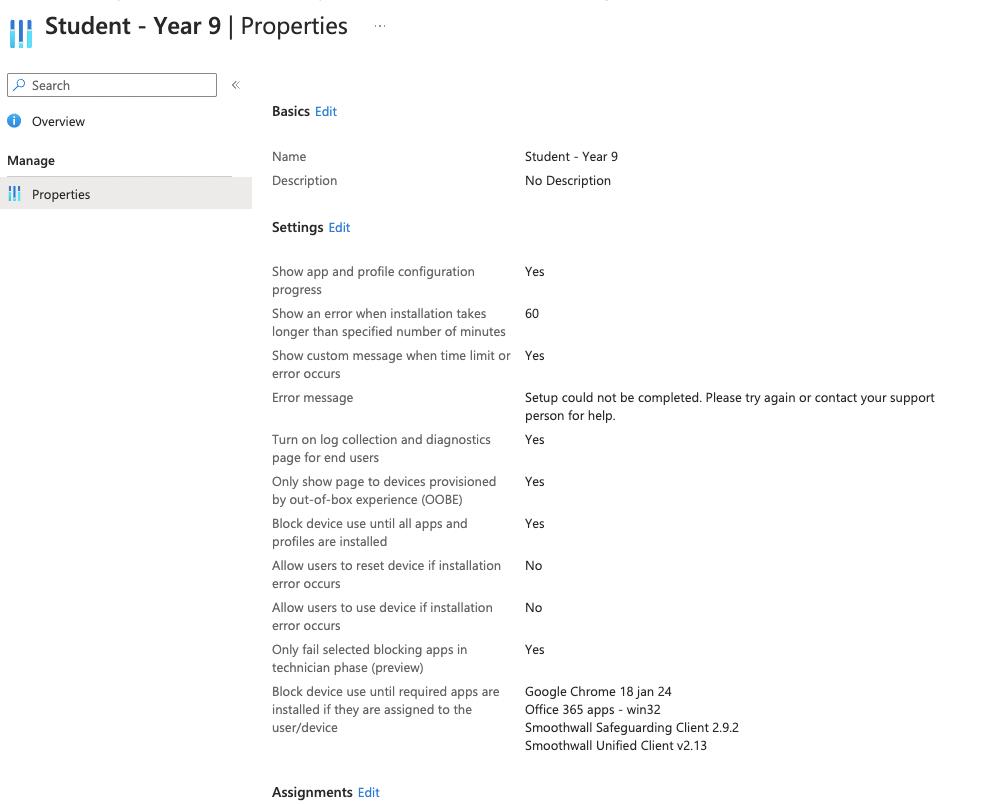Collapse the sidebar with the double chevron
The image size is (983, 804).
236,85
